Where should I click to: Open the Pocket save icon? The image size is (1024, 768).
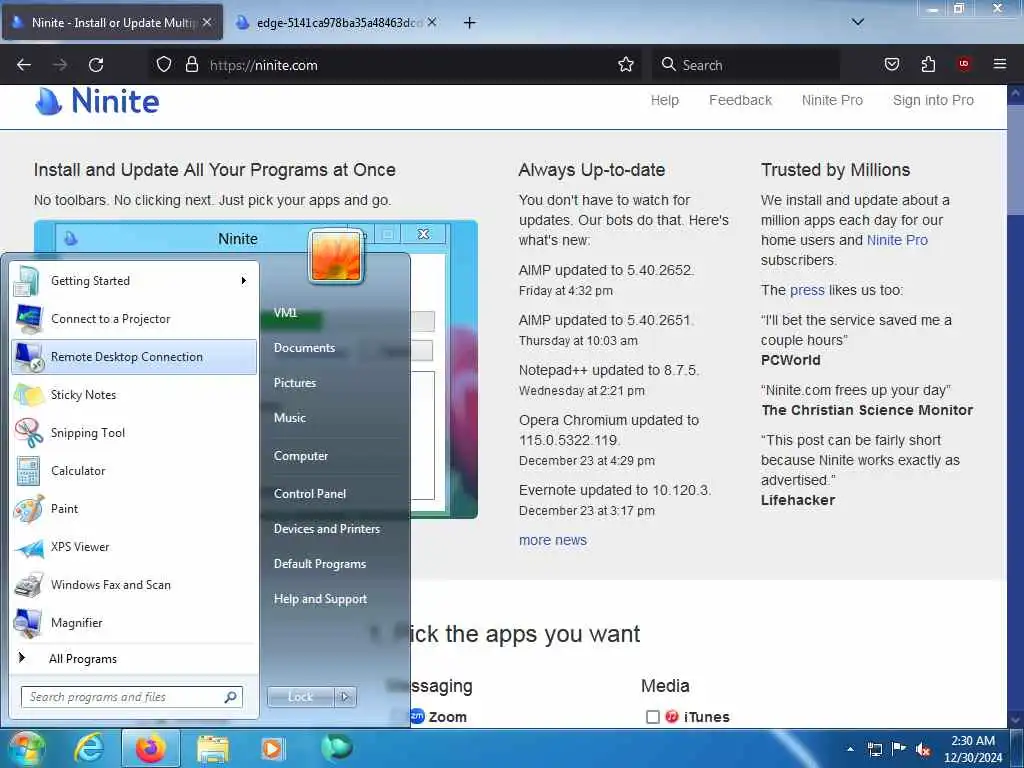[x=892, y=65]
